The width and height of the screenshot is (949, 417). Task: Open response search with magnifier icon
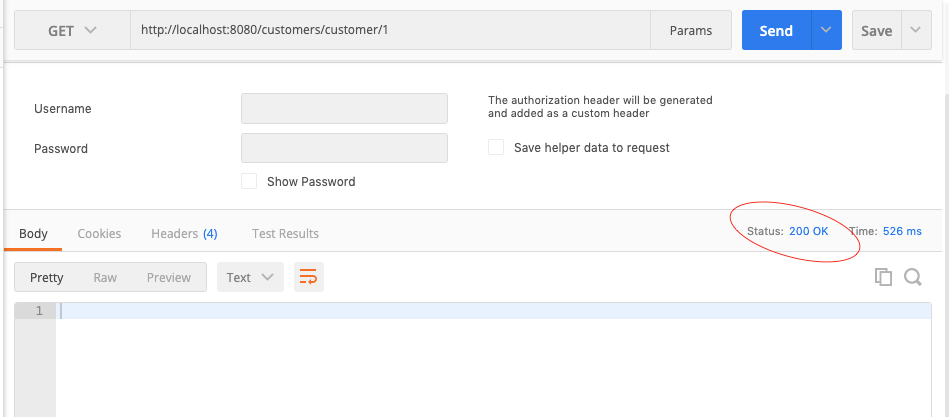913,277
